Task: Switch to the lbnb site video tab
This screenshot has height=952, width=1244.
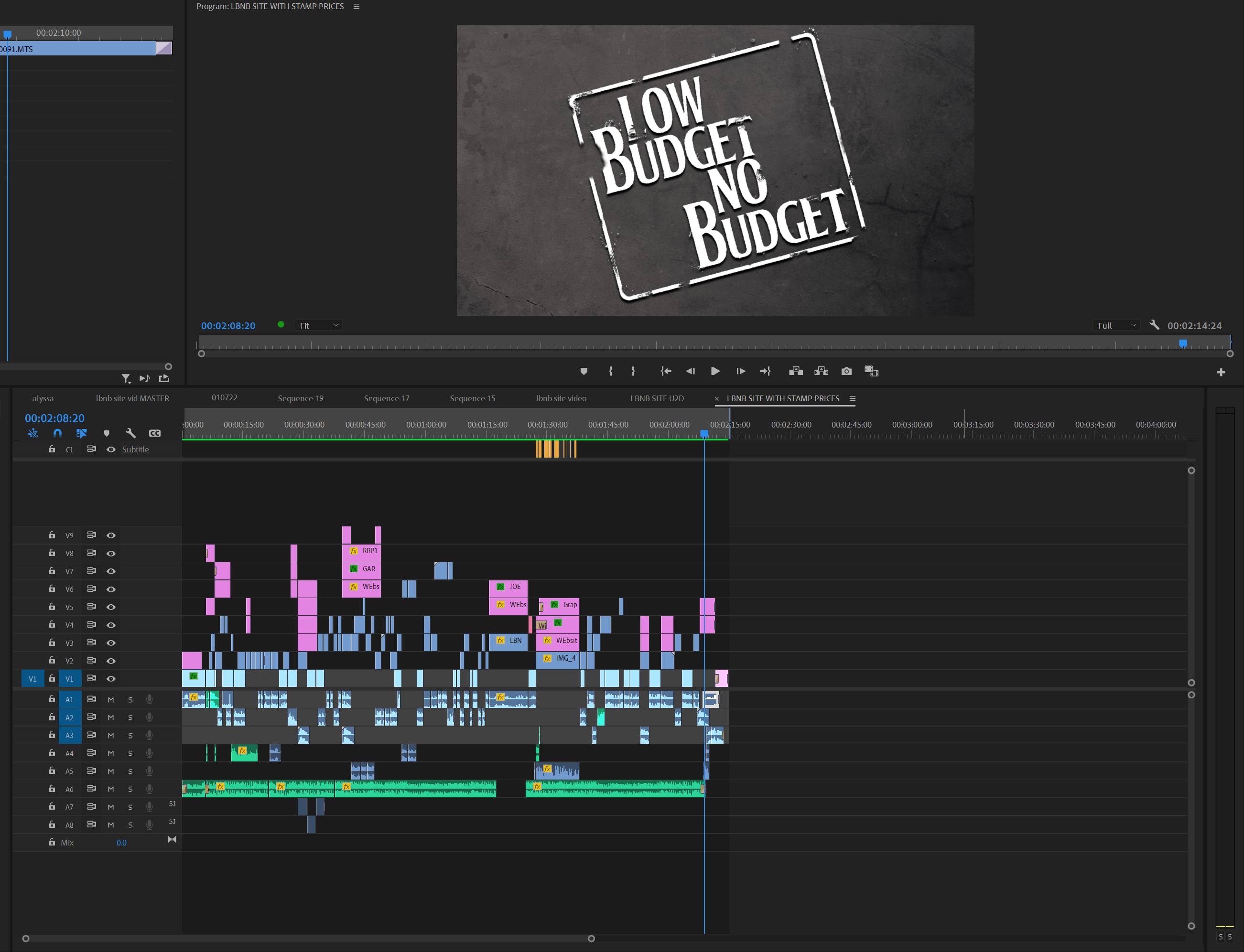Action: click(x=560, y=398)
